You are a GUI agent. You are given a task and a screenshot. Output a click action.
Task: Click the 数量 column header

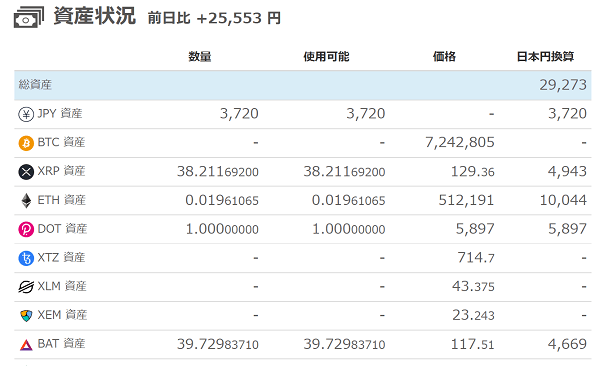[x=200, y=57]
